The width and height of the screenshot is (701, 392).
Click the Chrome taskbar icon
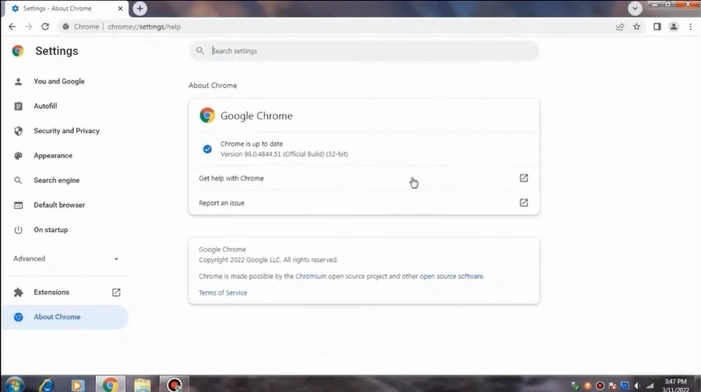point(110,384)
